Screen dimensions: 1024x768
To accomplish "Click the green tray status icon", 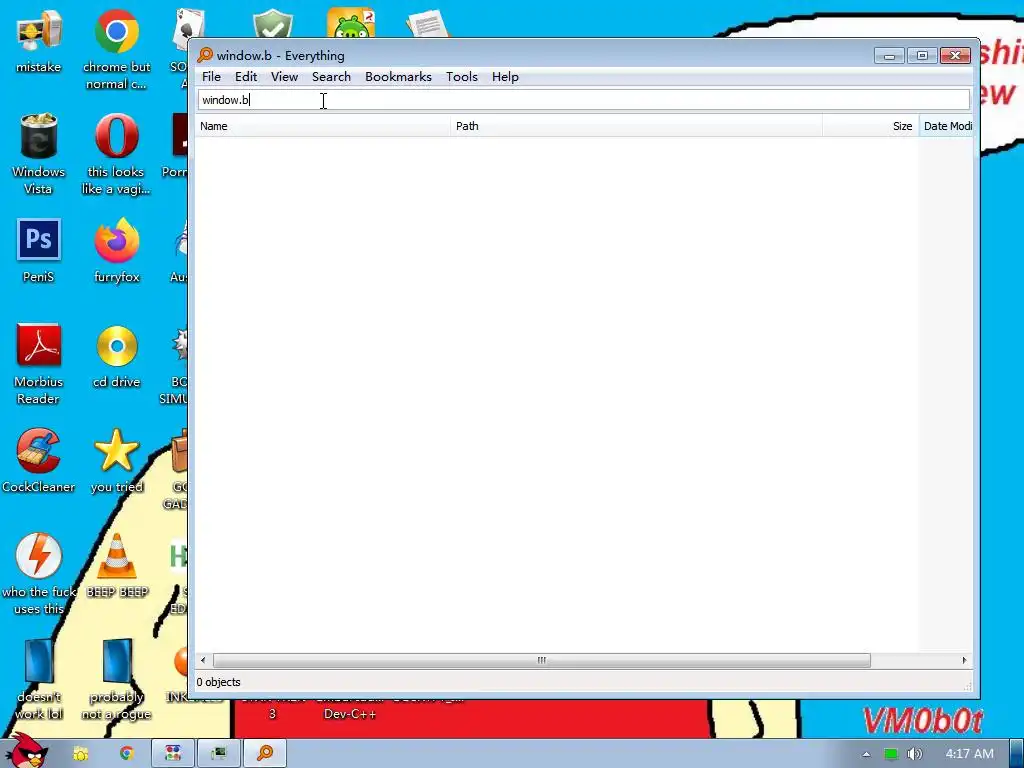I will [x=891, y=754].
